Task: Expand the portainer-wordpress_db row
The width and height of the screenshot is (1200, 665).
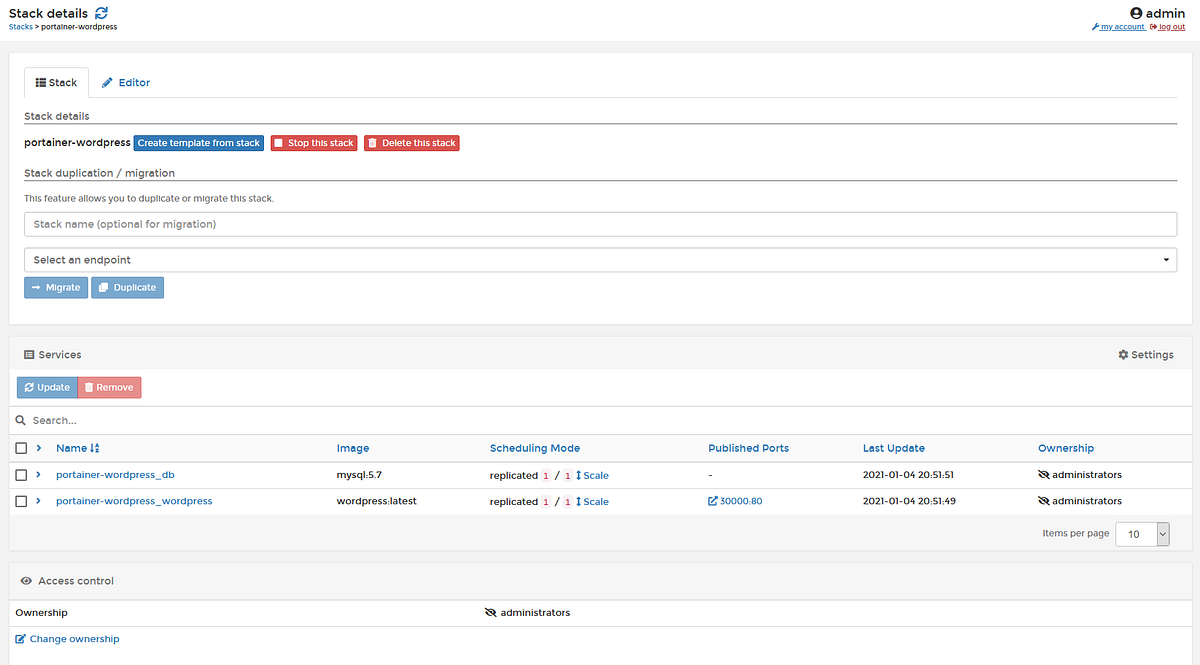Action: coord(39,475)
